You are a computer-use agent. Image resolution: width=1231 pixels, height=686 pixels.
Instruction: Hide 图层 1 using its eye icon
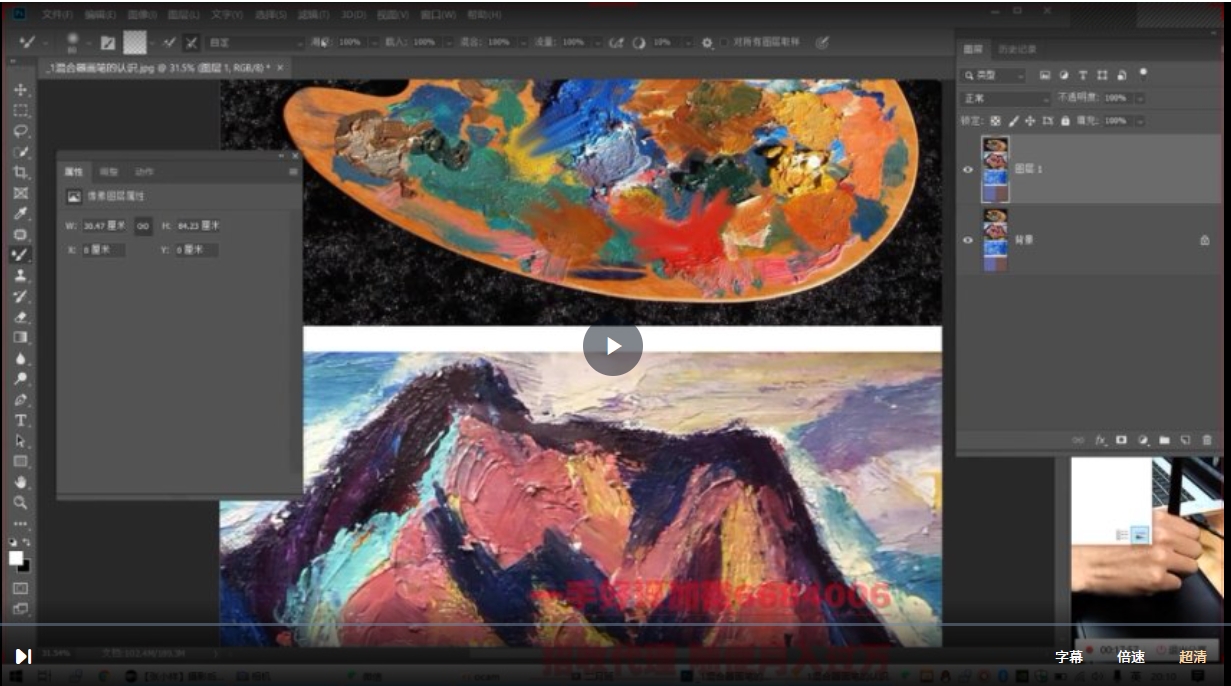pos(967,170)
